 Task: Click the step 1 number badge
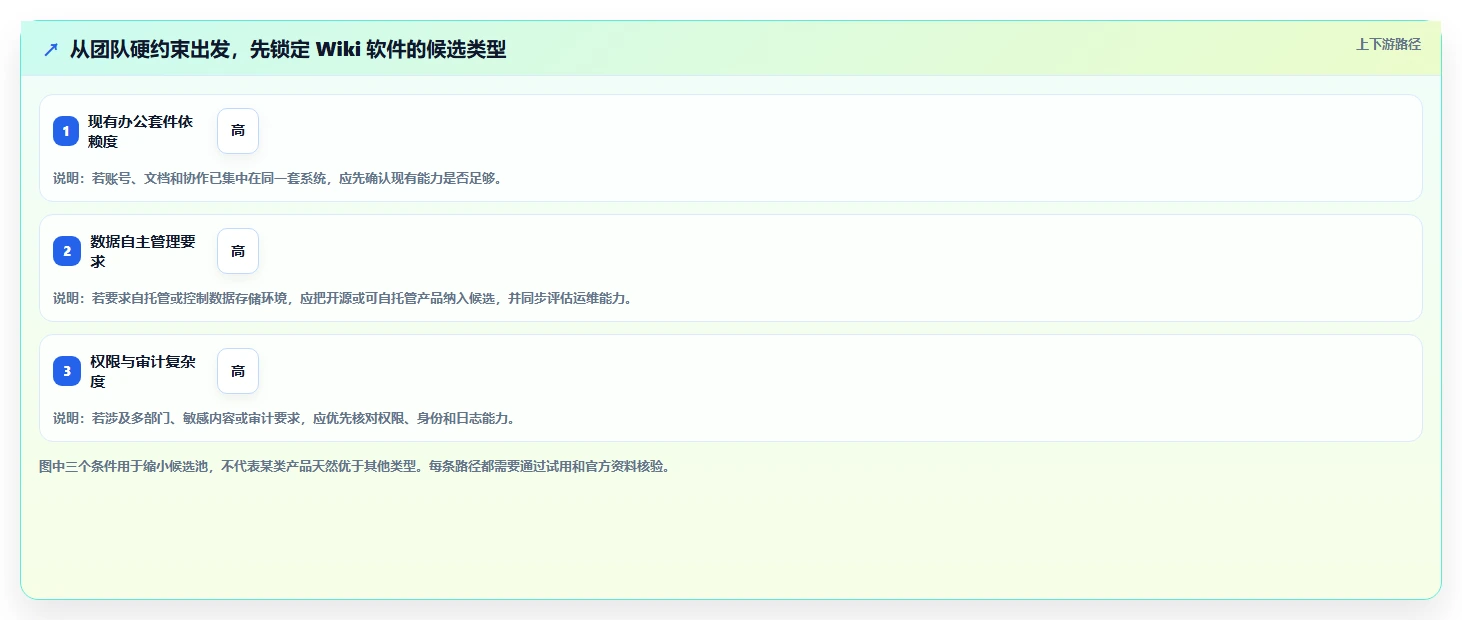(x=66, y=131)
